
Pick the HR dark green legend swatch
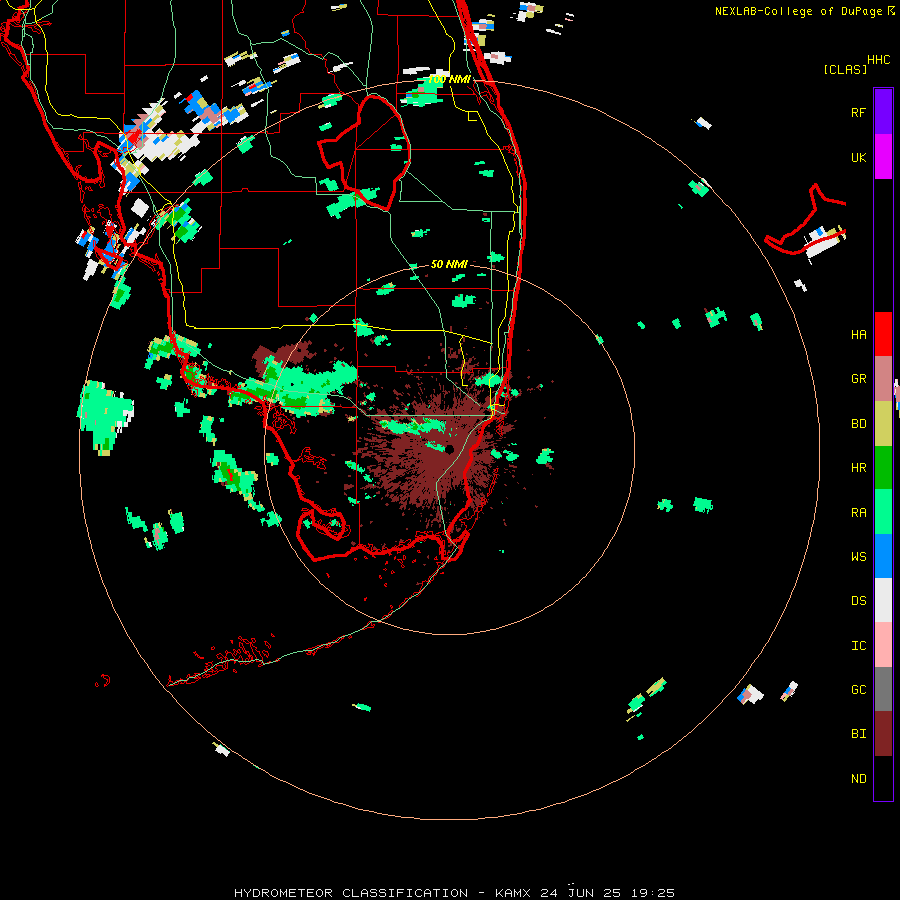pyautogui.click(x=883, y=468)
